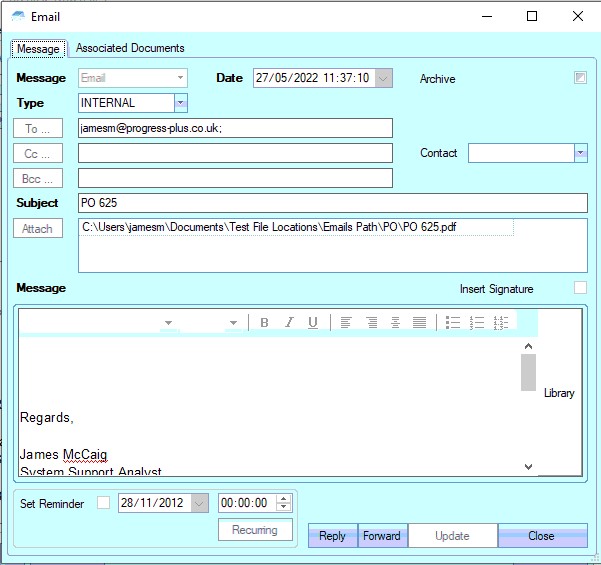This screenshot has height=565, width=601.
Task: Click the message body scrollbar thumb
Action: tap(528, 371)
